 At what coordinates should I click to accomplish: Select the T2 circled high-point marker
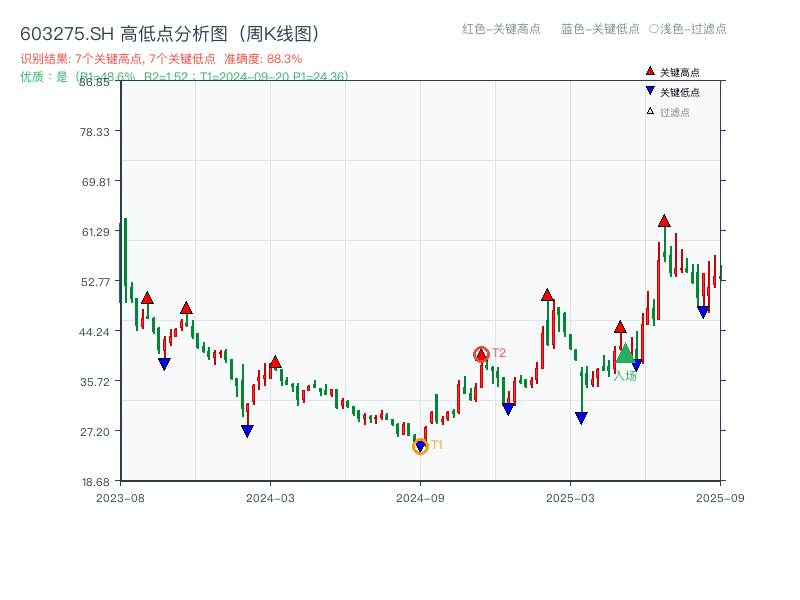tap(480, 353)
